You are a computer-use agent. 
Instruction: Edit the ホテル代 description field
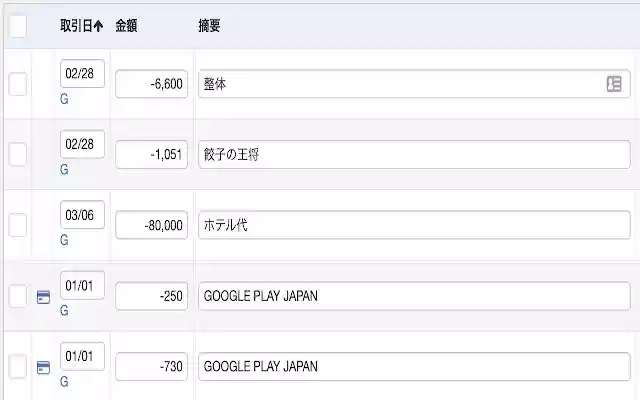coord(414,225)
